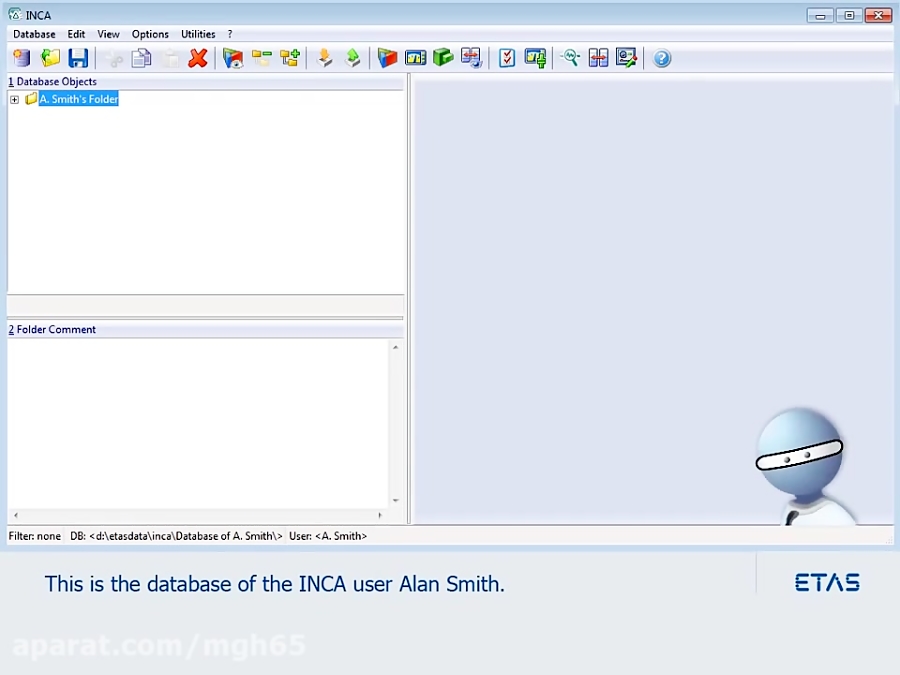The height and width of the screenshot is (675, 900).
Task: Open INCA help via the question mark icon
Action: tap(662, 58)
